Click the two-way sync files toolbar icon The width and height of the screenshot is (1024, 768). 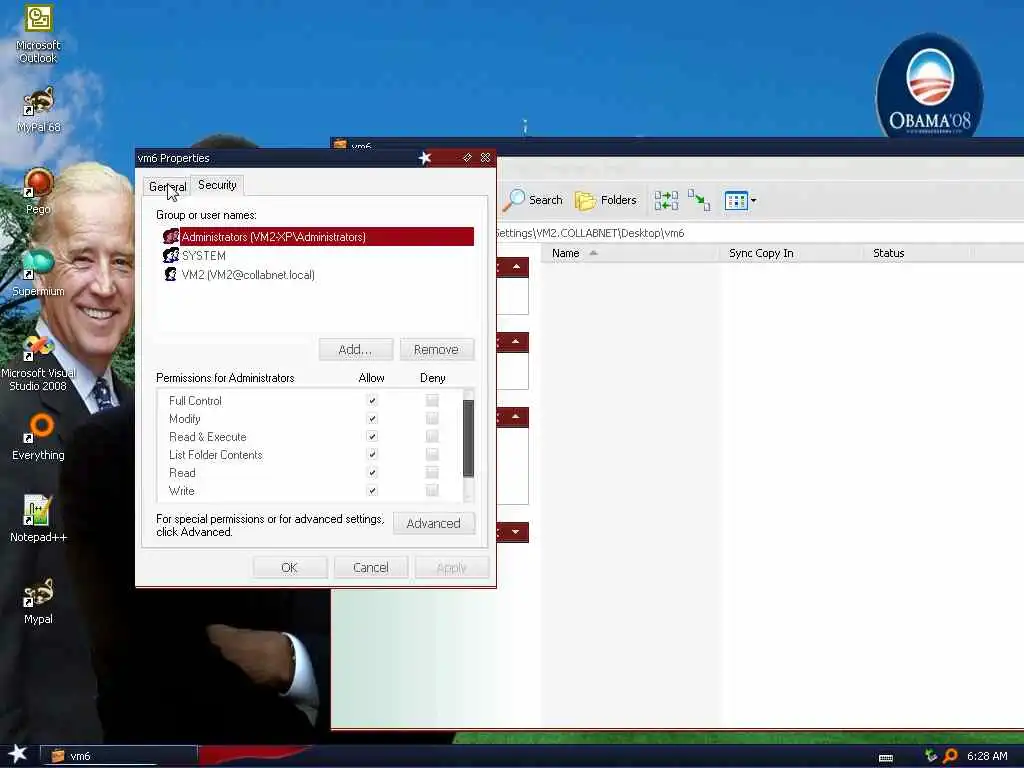coord(666,200)
